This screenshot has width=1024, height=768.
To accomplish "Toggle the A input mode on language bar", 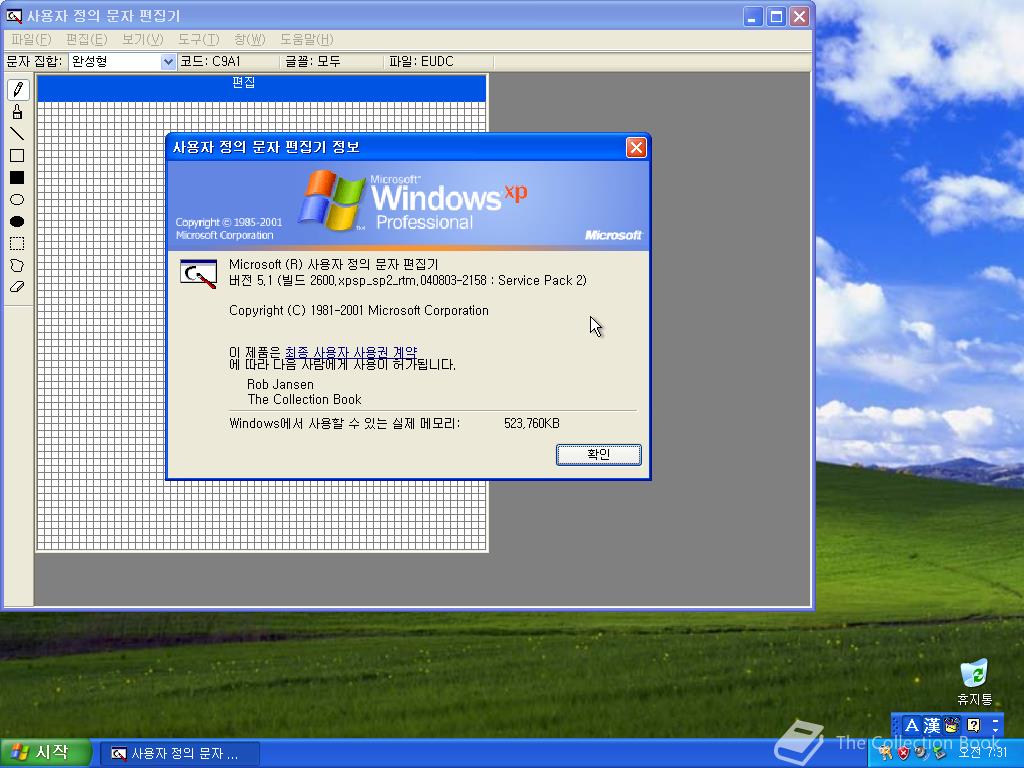I will 912,726.
